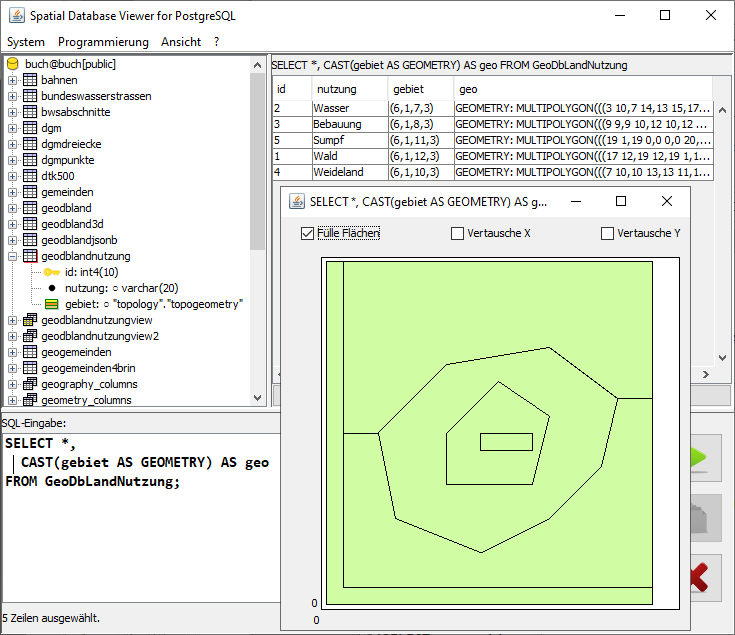Click the table icon next to dtk500
This screenshot has height=635, width=735.
tap(30, 176)
